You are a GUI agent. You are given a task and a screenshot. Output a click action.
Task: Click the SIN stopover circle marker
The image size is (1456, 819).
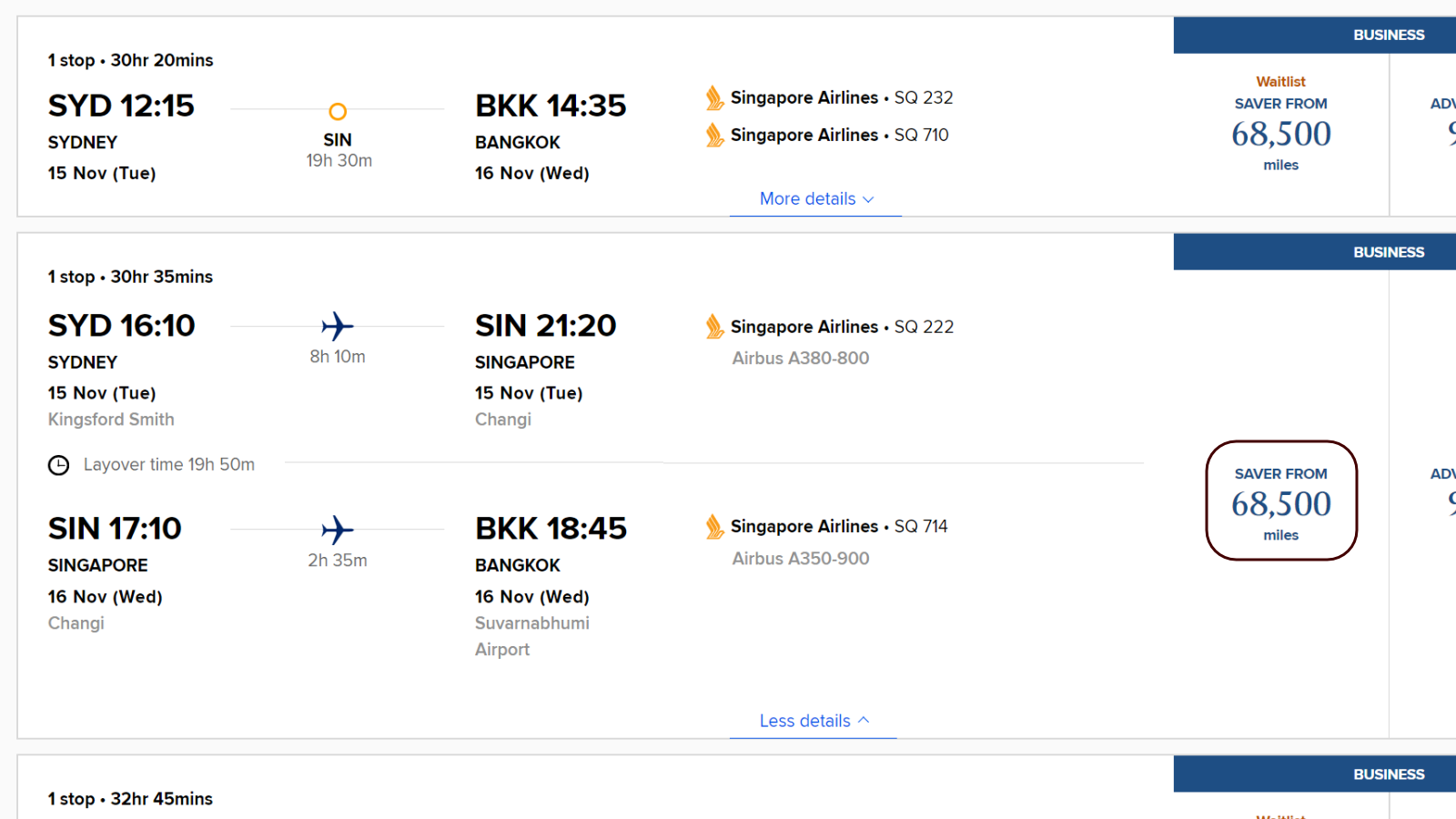[x=338, y=112]
